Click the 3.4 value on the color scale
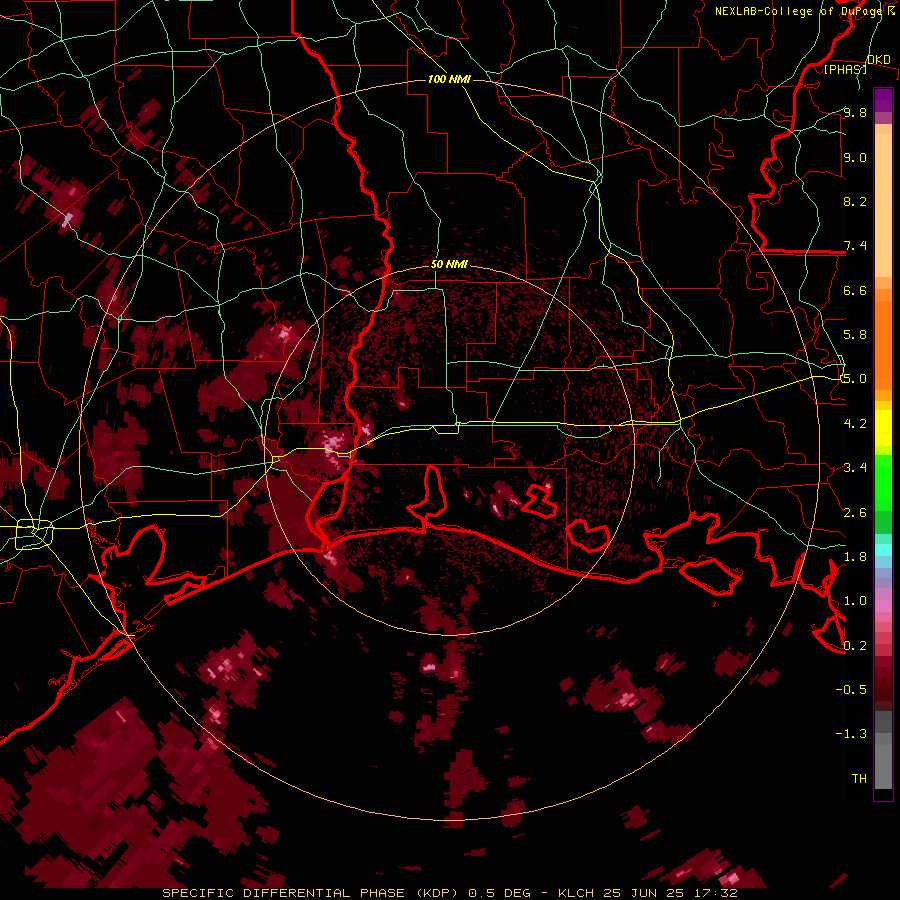Viewport: 900px width, 900px height. tap(855, 468)
